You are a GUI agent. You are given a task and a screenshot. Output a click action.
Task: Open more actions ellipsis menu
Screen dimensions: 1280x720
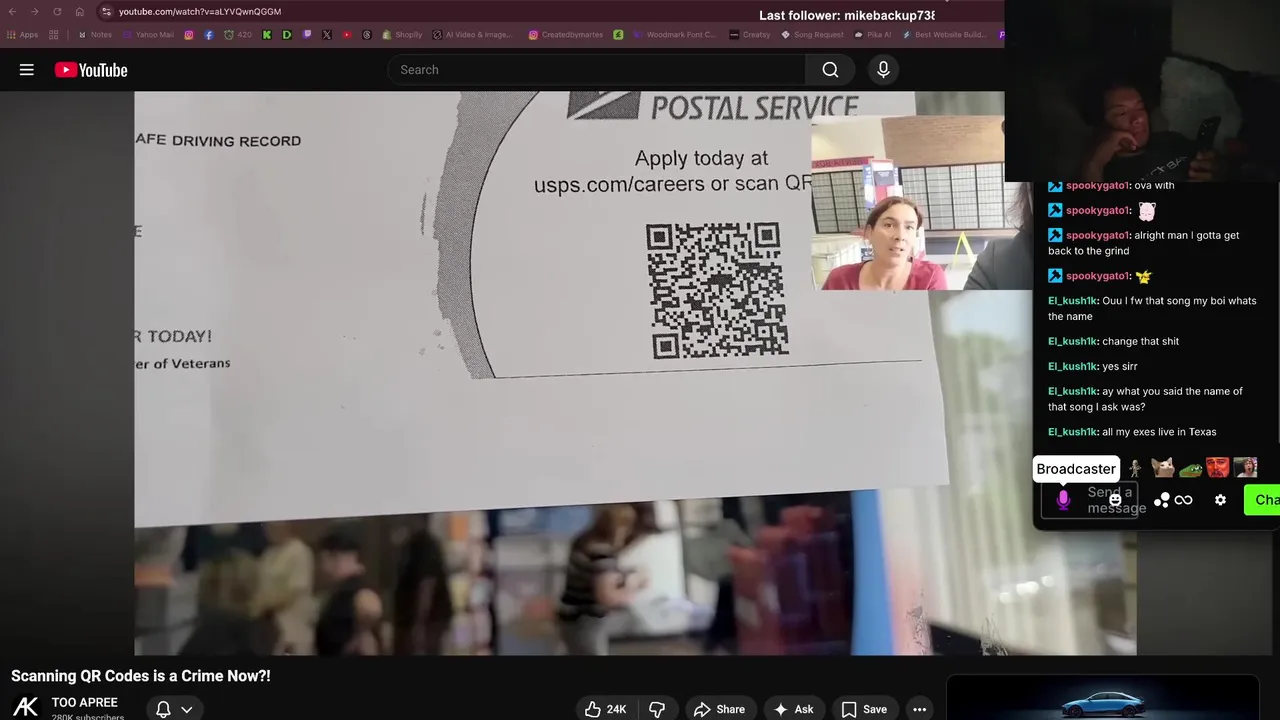[x=919, y=709]
